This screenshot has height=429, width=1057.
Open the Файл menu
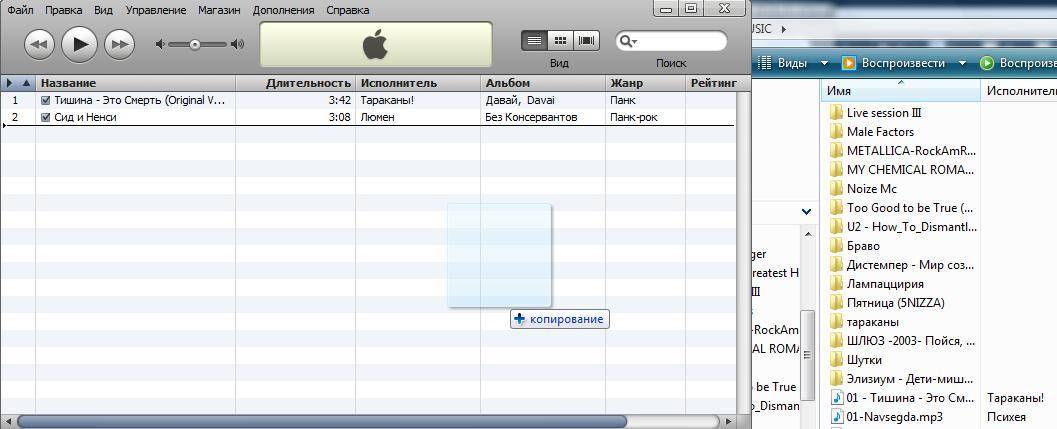click(19, 10)
